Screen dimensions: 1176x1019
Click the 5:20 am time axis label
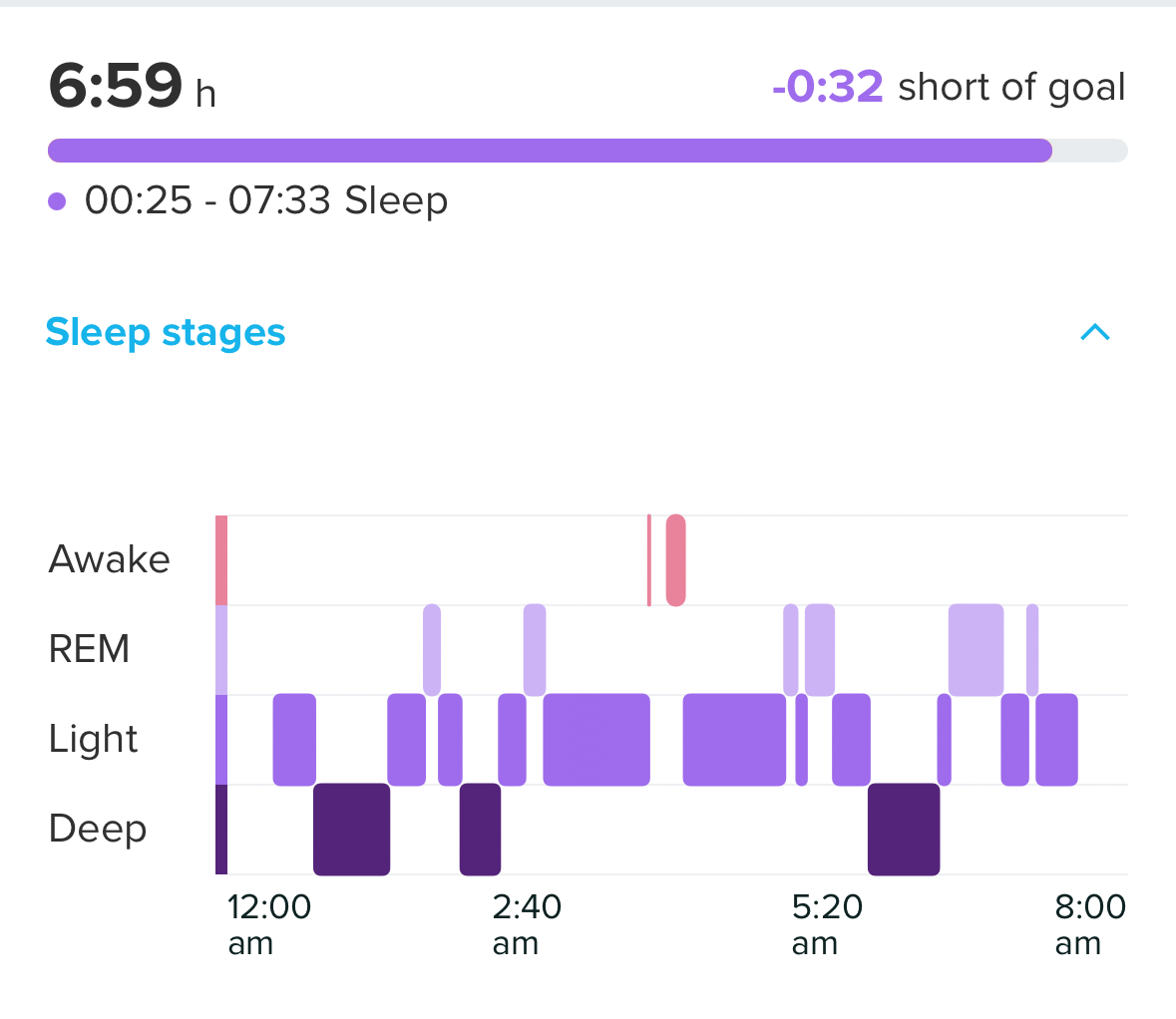coord(826,923)
